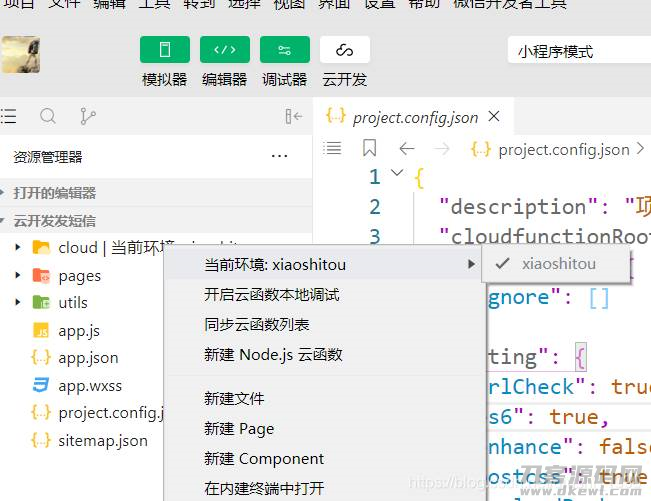Click the "description" key in the code
651x501 pixels.
click(519, 207)
